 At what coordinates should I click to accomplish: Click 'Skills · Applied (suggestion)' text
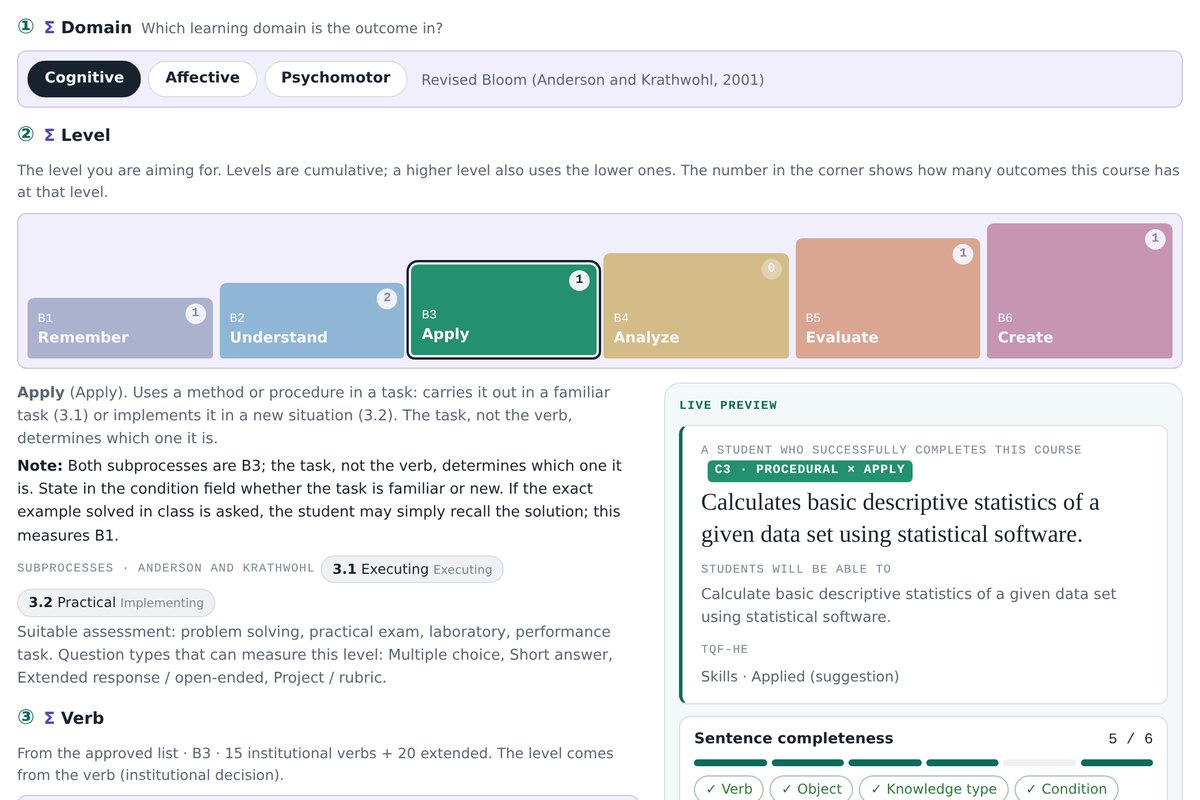pyautogui.click(x=800, y=677)
